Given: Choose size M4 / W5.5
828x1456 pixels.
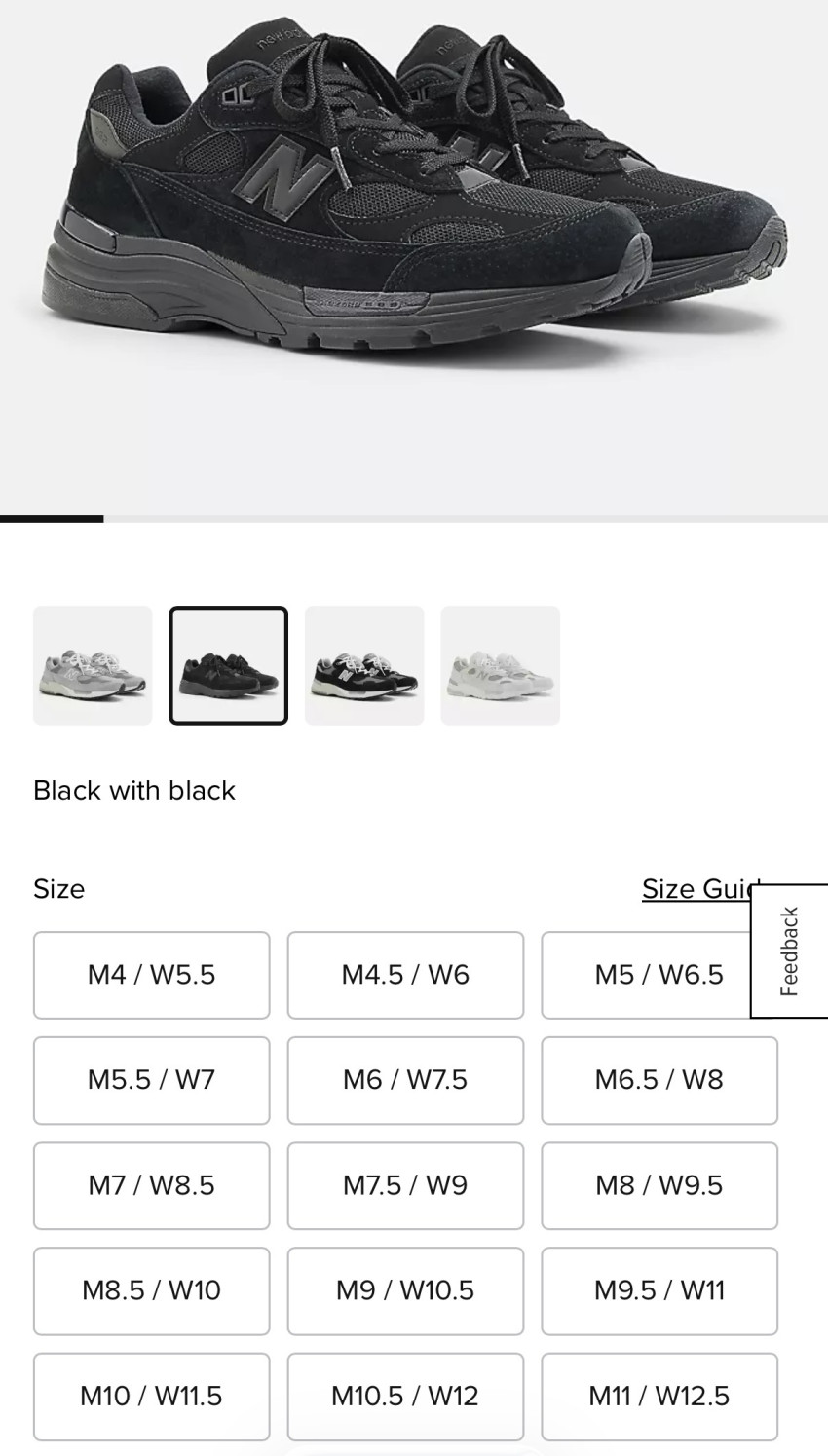Looking at the screenshot, I should coord(152,975).
